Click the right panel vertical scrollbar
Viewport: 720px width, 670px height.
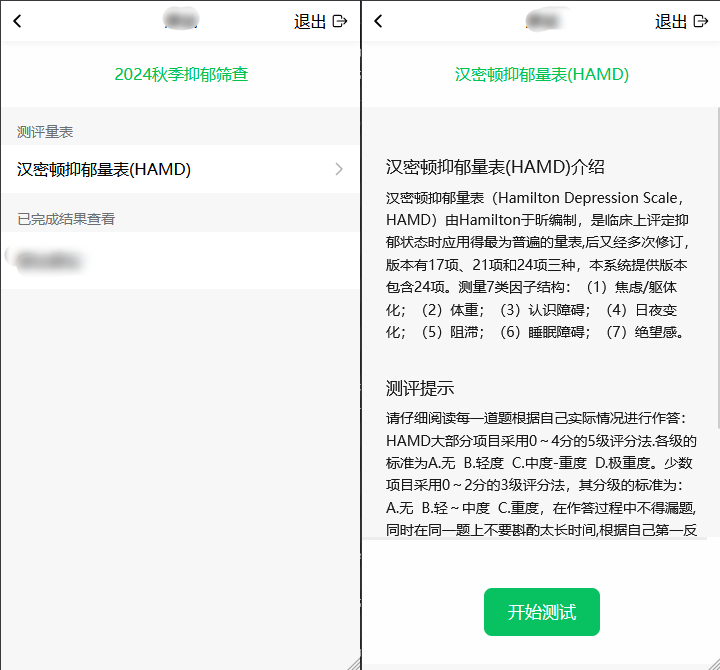(x=718, y=268)
